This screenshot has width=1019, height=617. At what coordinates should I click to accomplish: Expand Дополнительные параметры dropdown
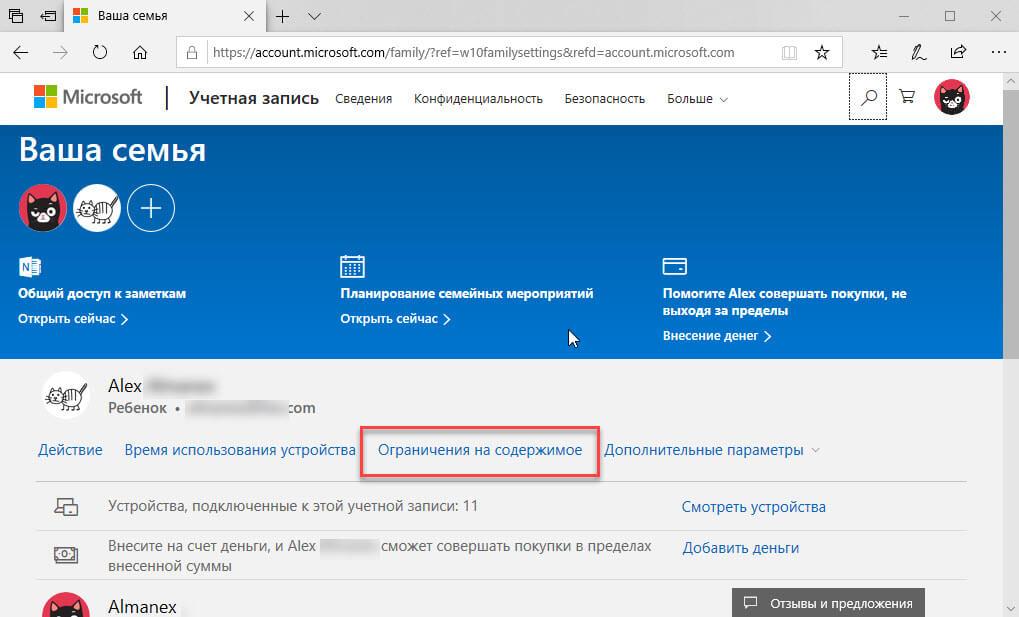click(x=712, y=451)
